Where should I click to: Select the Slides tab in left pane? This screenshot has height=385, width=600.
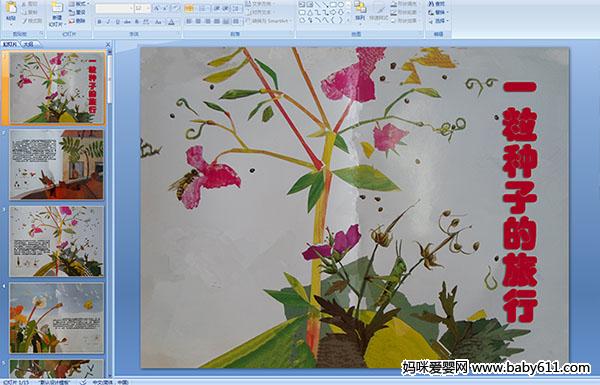point(10,44)
